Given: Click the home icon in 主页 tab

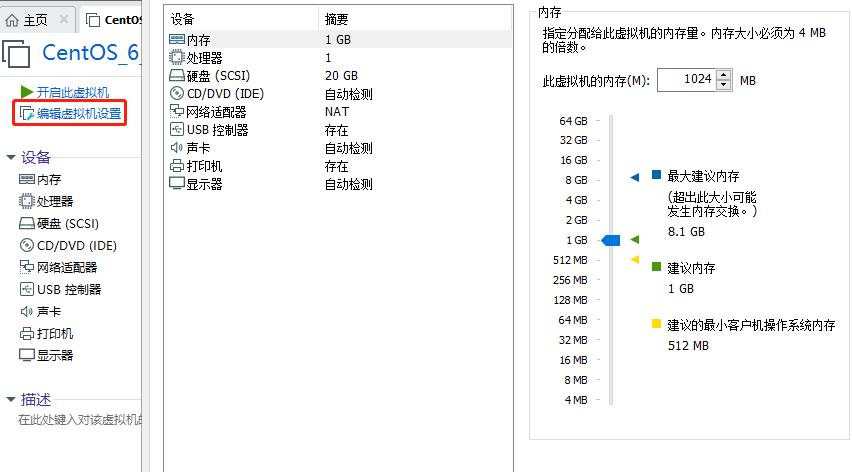Looking at the screenshot, I should [12, 20].
